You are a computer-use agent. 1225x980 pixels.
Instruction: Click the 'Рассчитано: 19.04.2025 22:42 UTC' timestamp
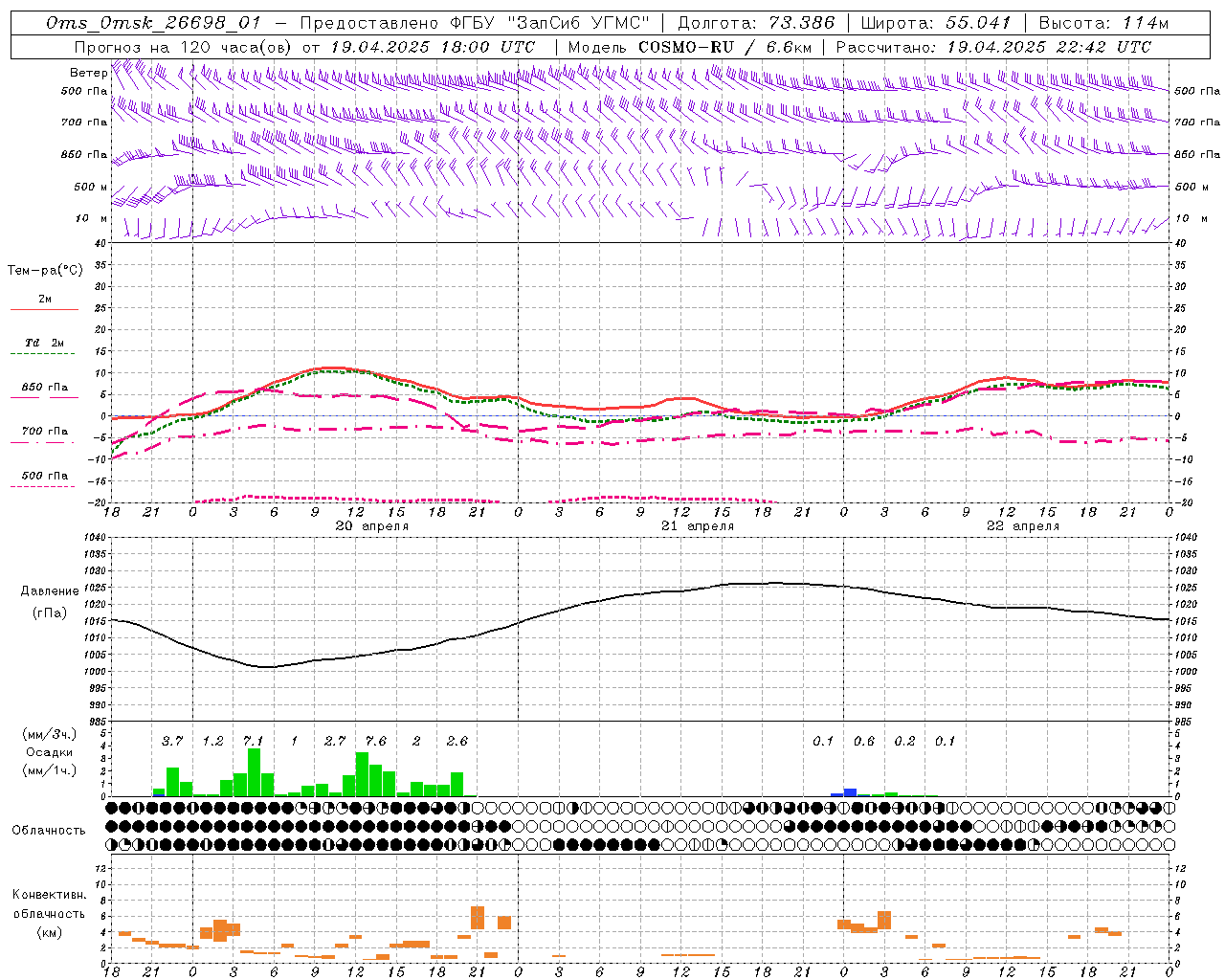pyautogui.click(x=993, y=47)
